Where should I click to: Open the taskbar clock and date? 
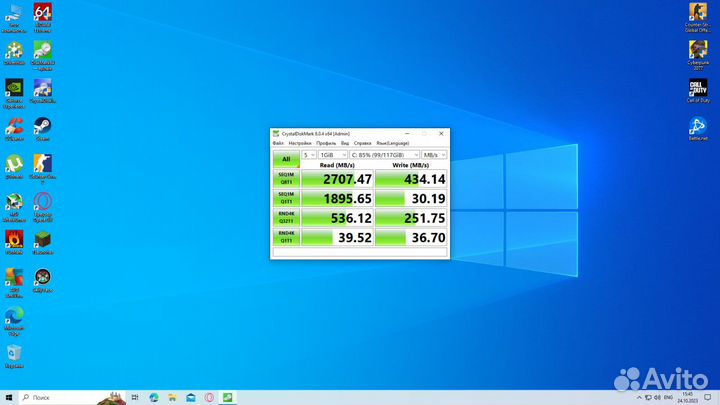687,398
